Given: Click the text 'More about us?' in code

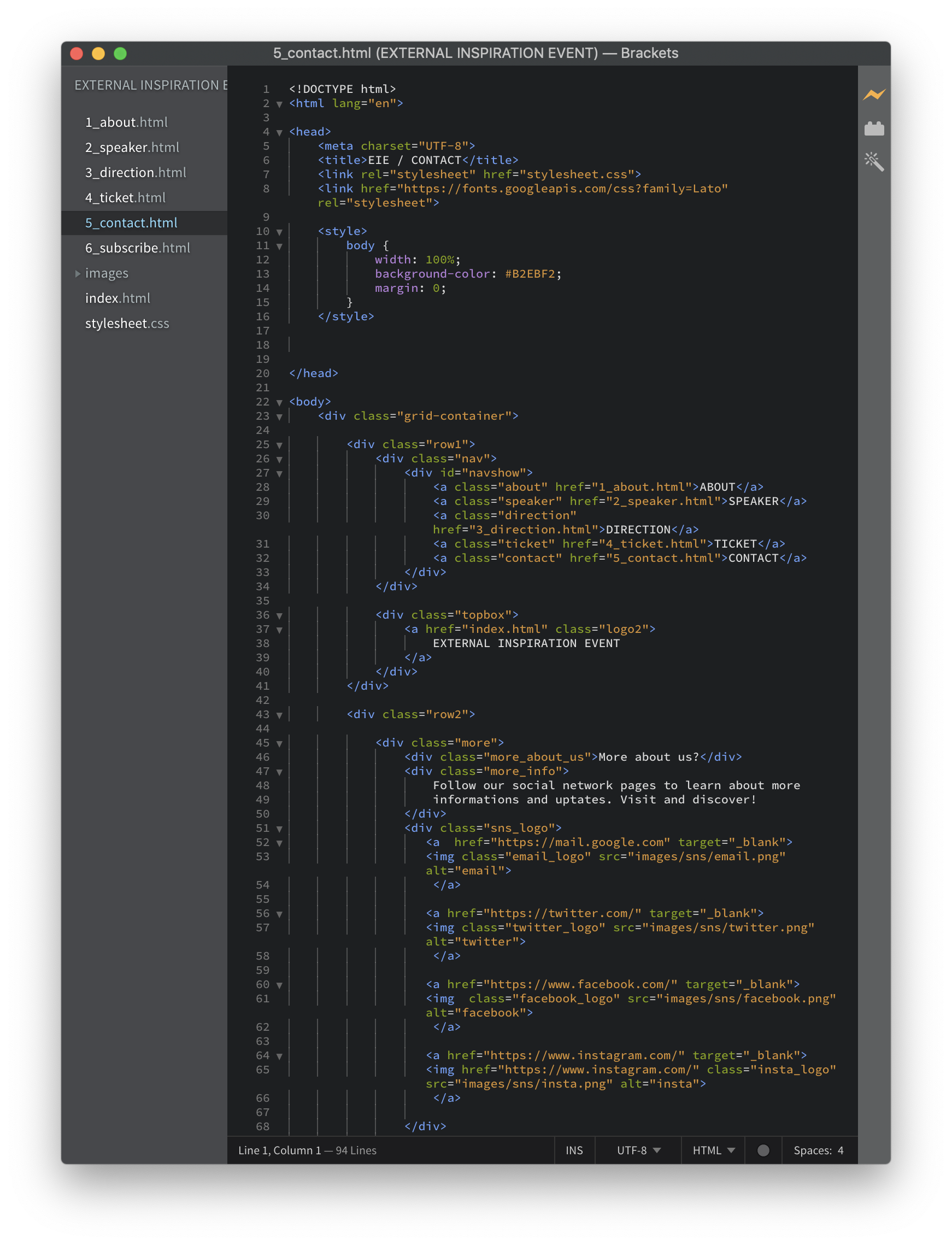Looking at the screenshot, I should pos(649,756).
